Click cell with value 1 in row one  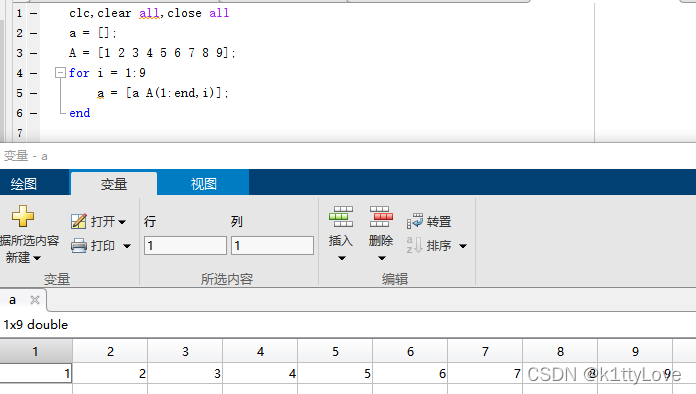click(36, 374)
